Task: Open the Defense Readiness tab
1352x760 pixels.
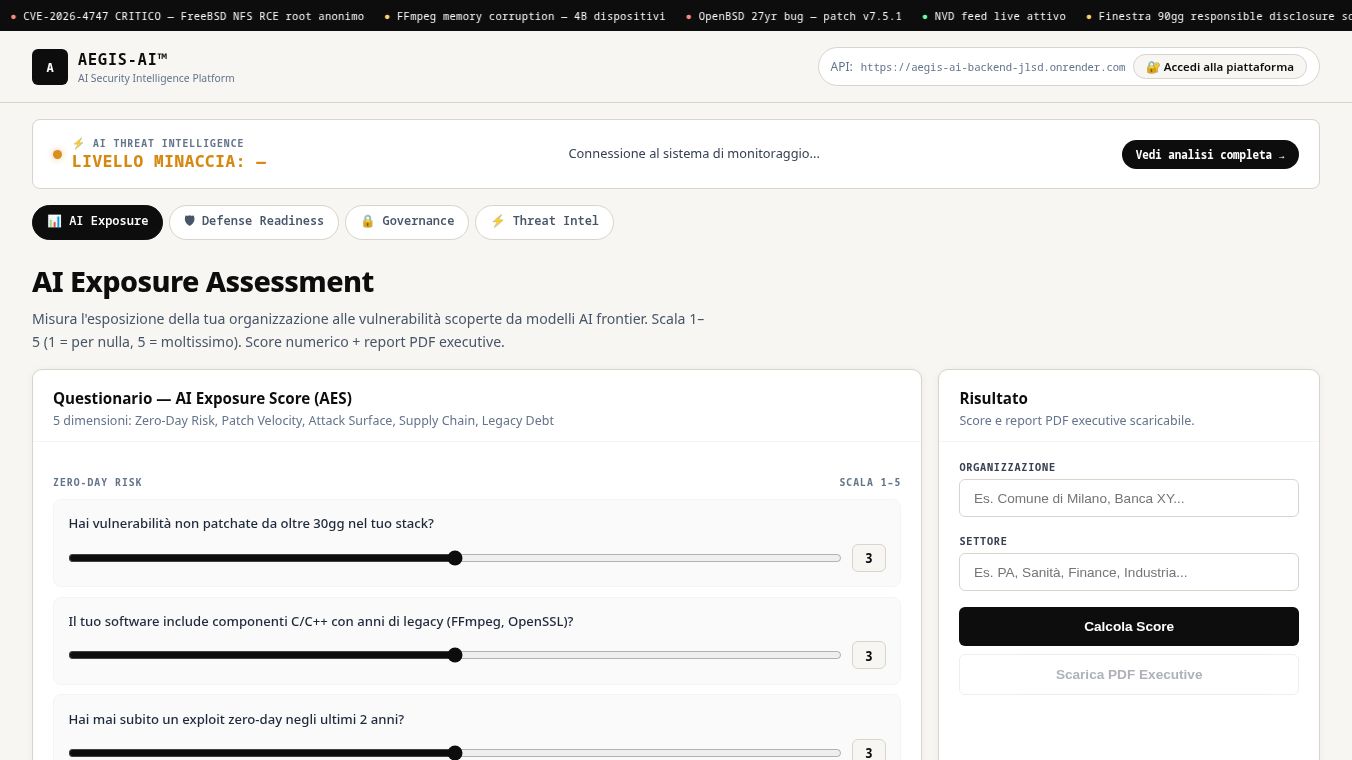Action: tap(254, 222)
